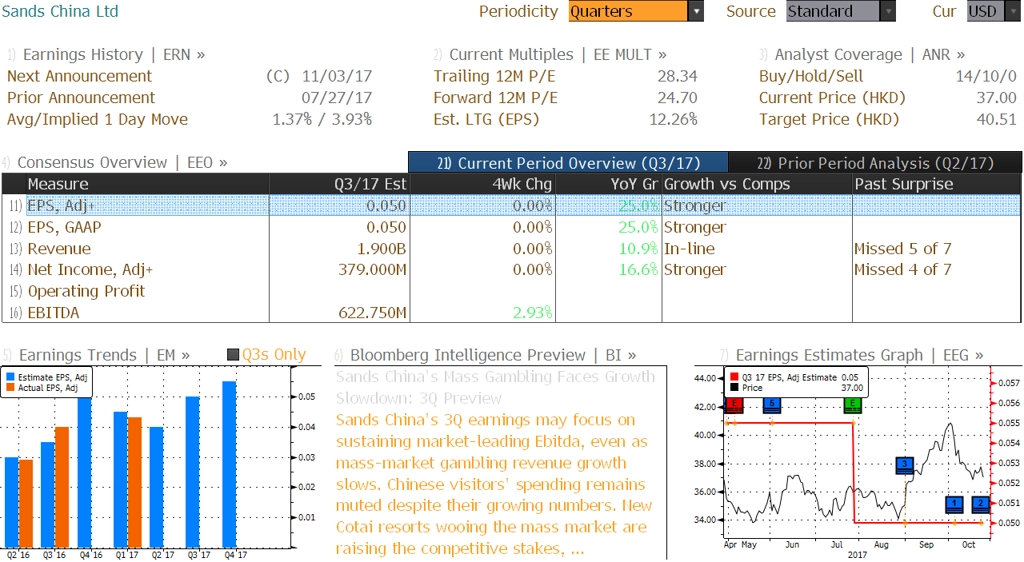1024x562 pixels.
Task: Click Revenue estimate value 1.900B
Action: [381, 249]
